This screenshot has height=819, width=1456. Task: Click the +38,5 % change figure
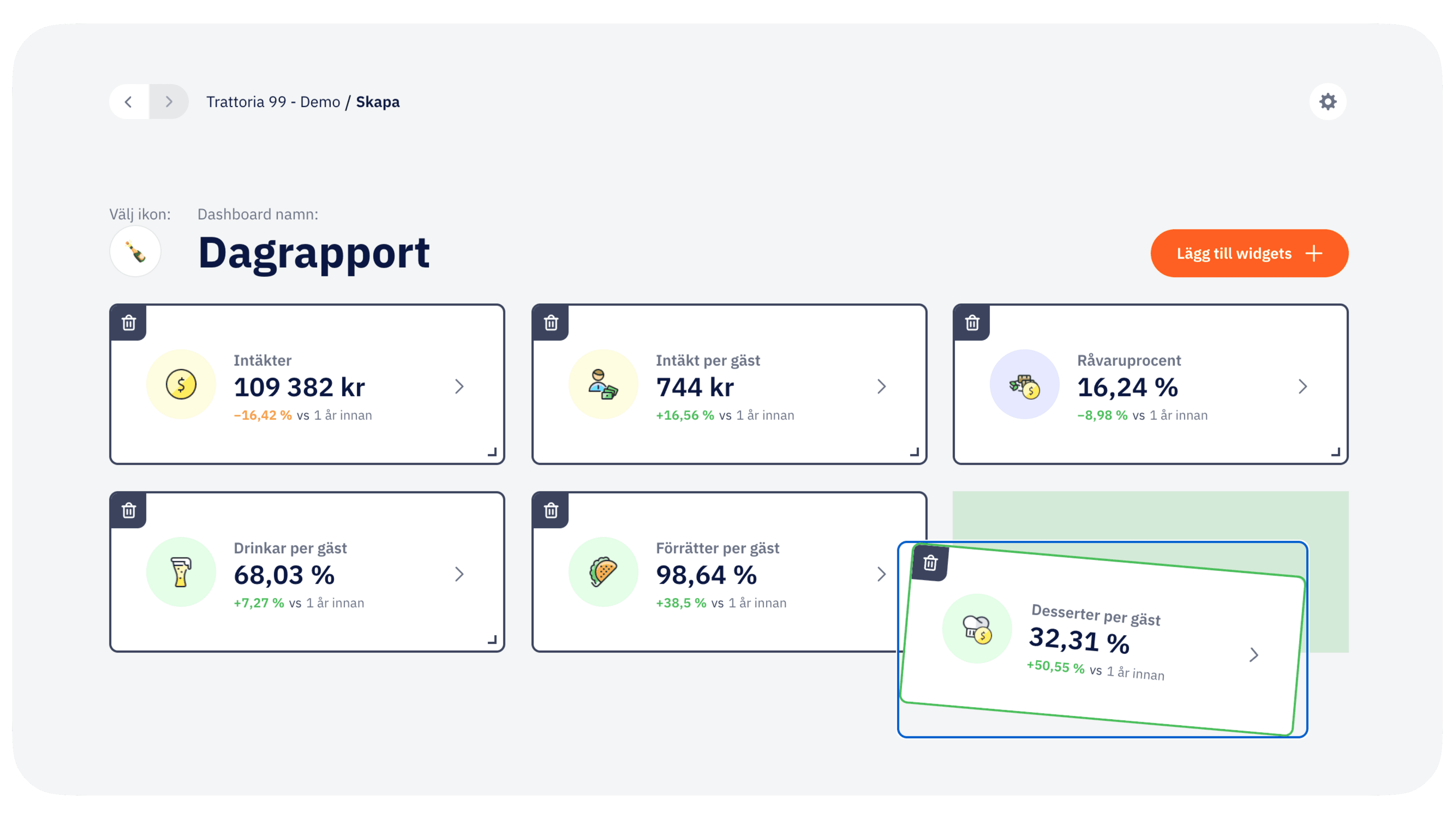[681, 602]
